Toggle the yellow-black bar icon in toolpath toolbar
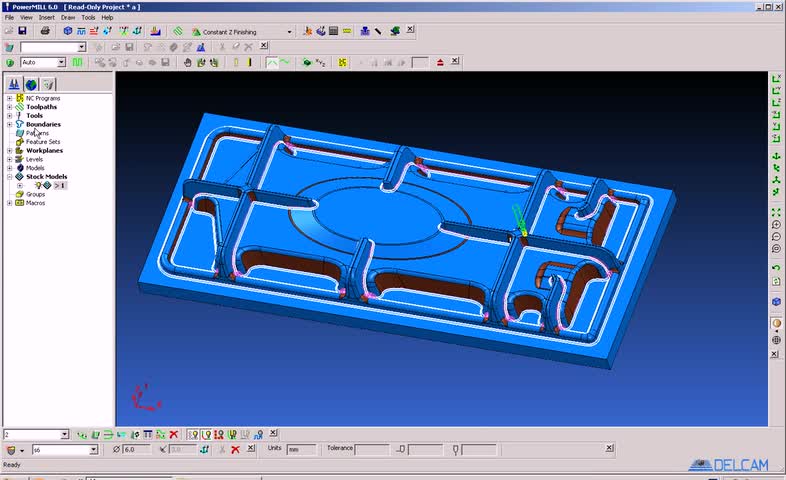Viewport: 786px width, 480px height. (249, 62)
